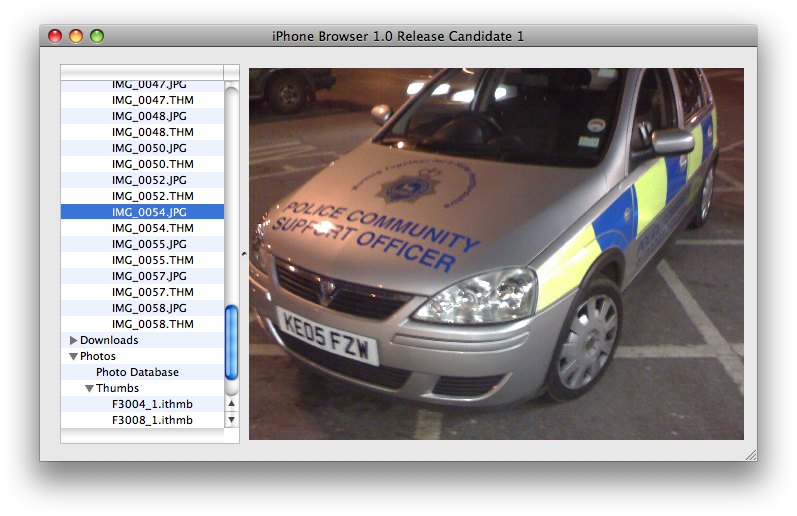Click the split pane divider handle
This screenshot has height=516, width=797.
(244, 254)
